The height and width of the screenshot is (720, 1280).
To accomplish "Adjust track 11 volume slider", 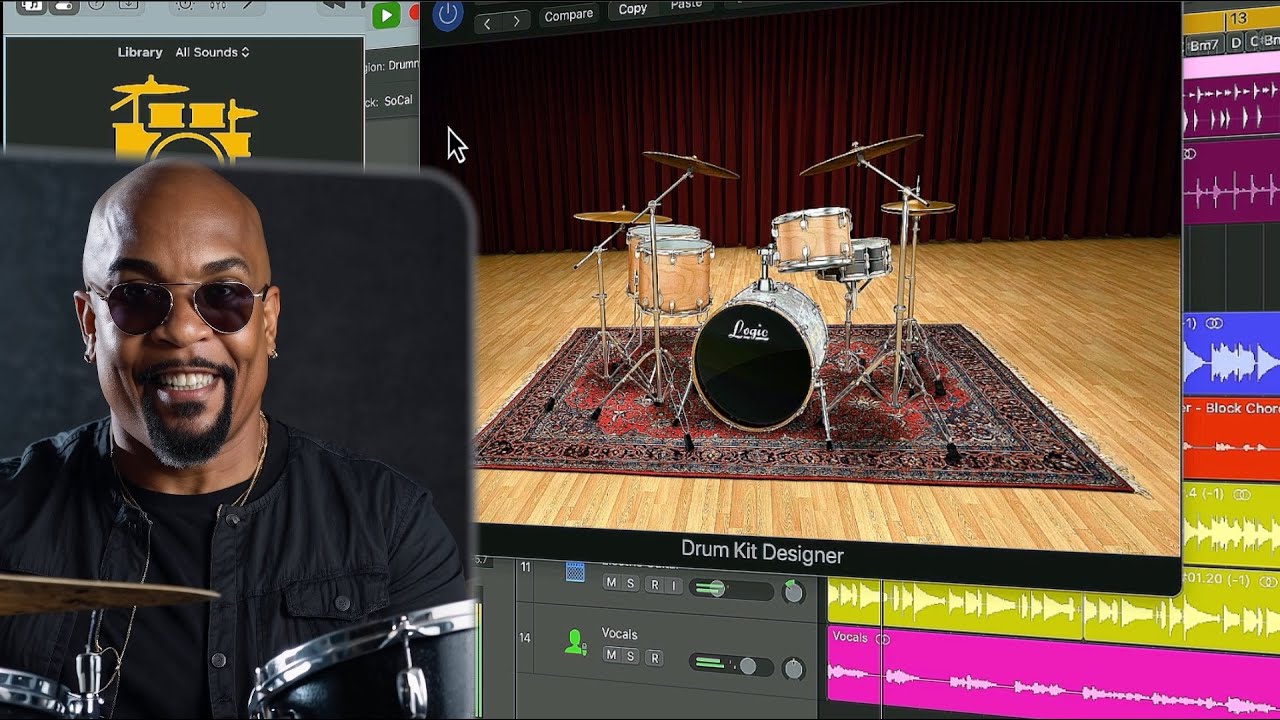I will pyautogui.click(x=730, y=590).
